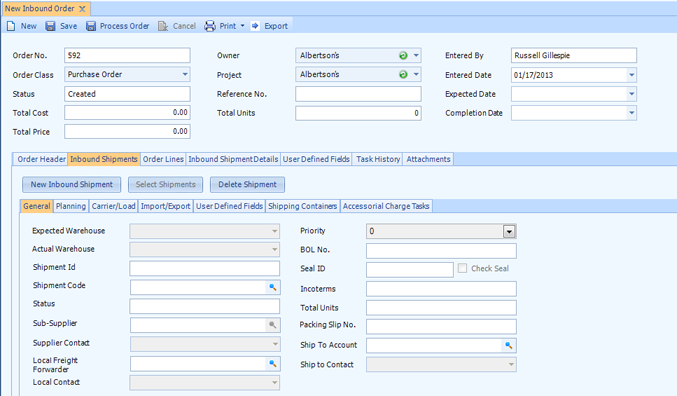
Task: Open the Local Contact dropdown
Action: coord(274,382)
